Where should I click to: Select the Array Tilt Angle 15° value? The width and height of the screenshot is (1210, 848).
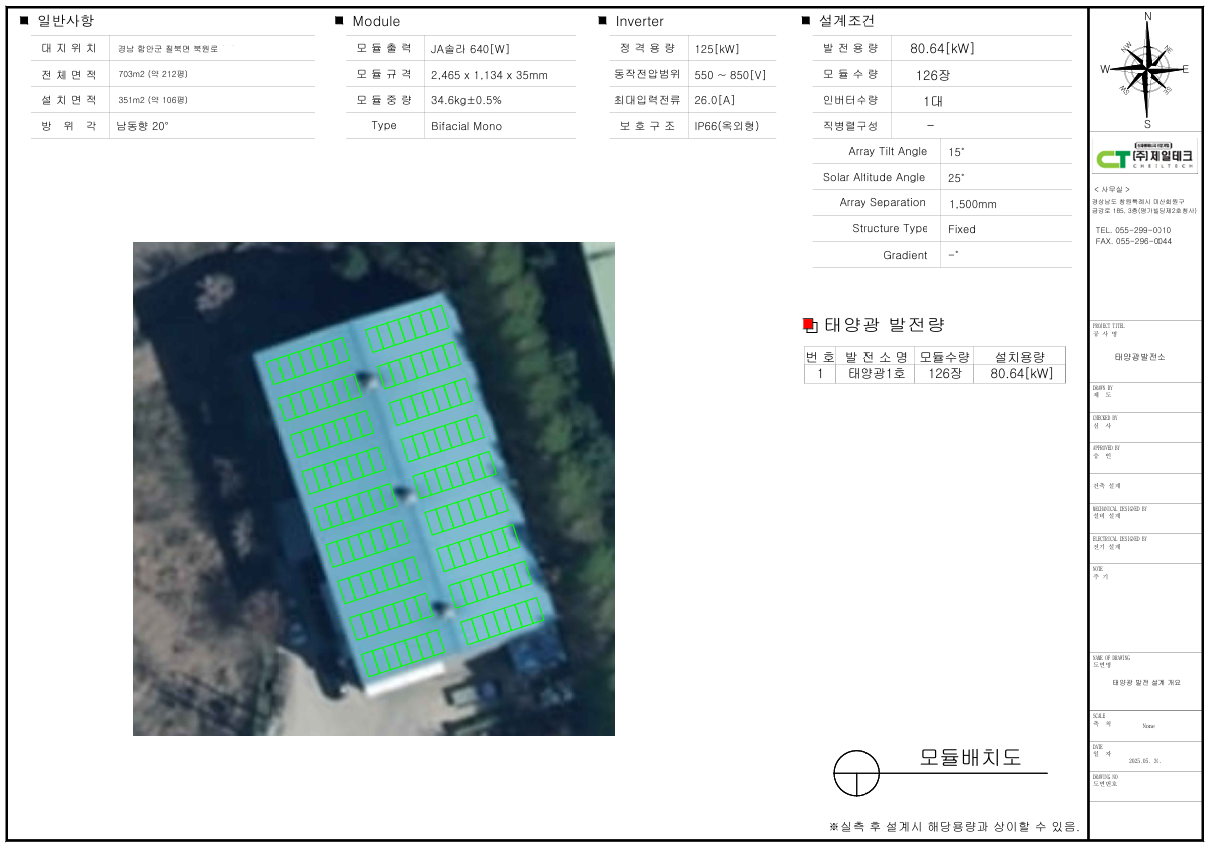(x=956, y=152)
